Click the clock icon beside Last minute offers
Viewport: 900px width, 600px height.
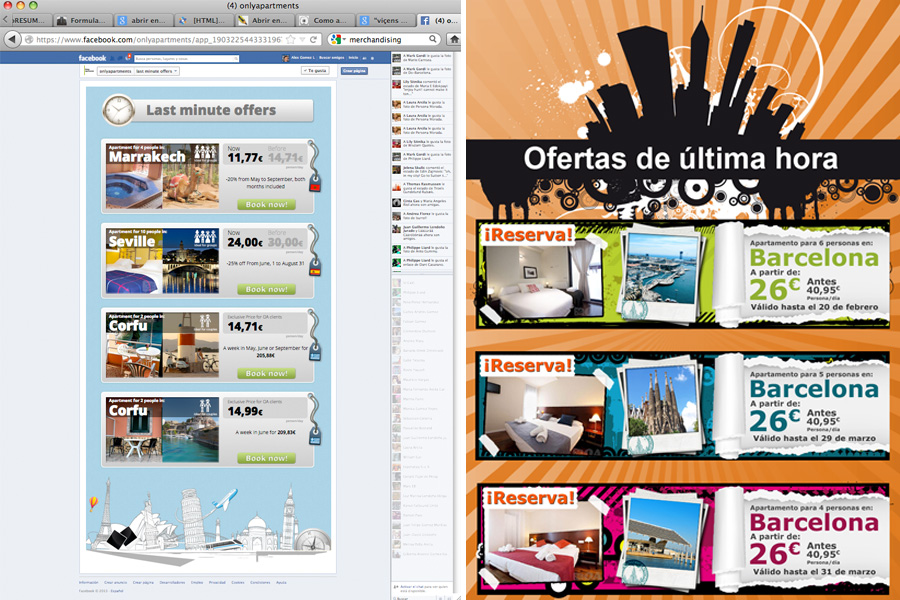pyautogui.click(x=118, y=110)
